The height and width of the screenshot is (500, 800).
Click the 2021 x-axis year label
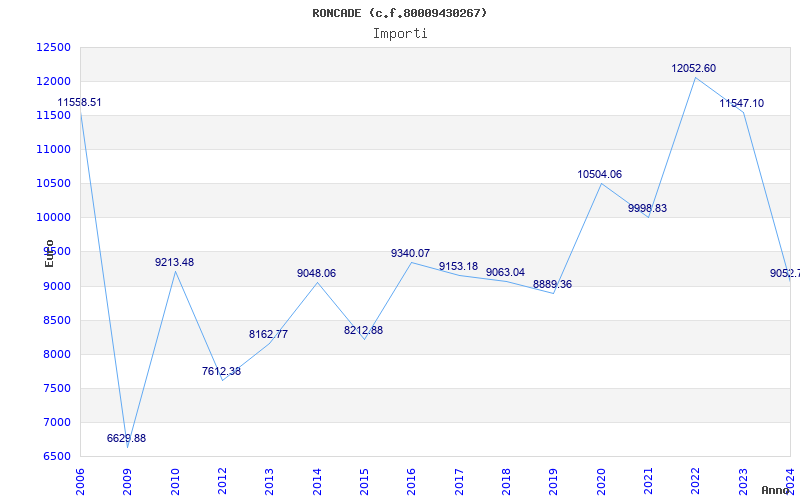point(648,482)
